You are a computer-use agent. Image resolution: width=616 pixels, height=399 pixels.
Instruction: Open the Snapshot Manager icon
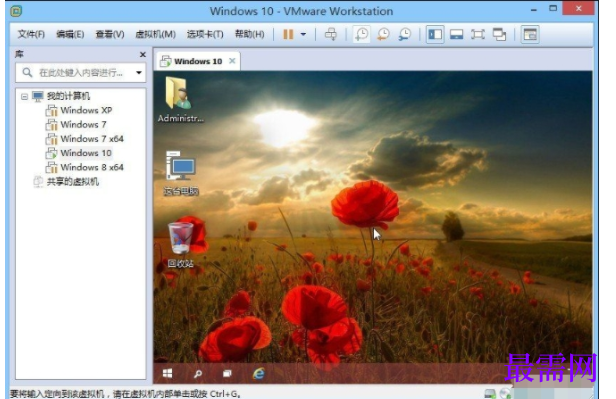(404, 35)
